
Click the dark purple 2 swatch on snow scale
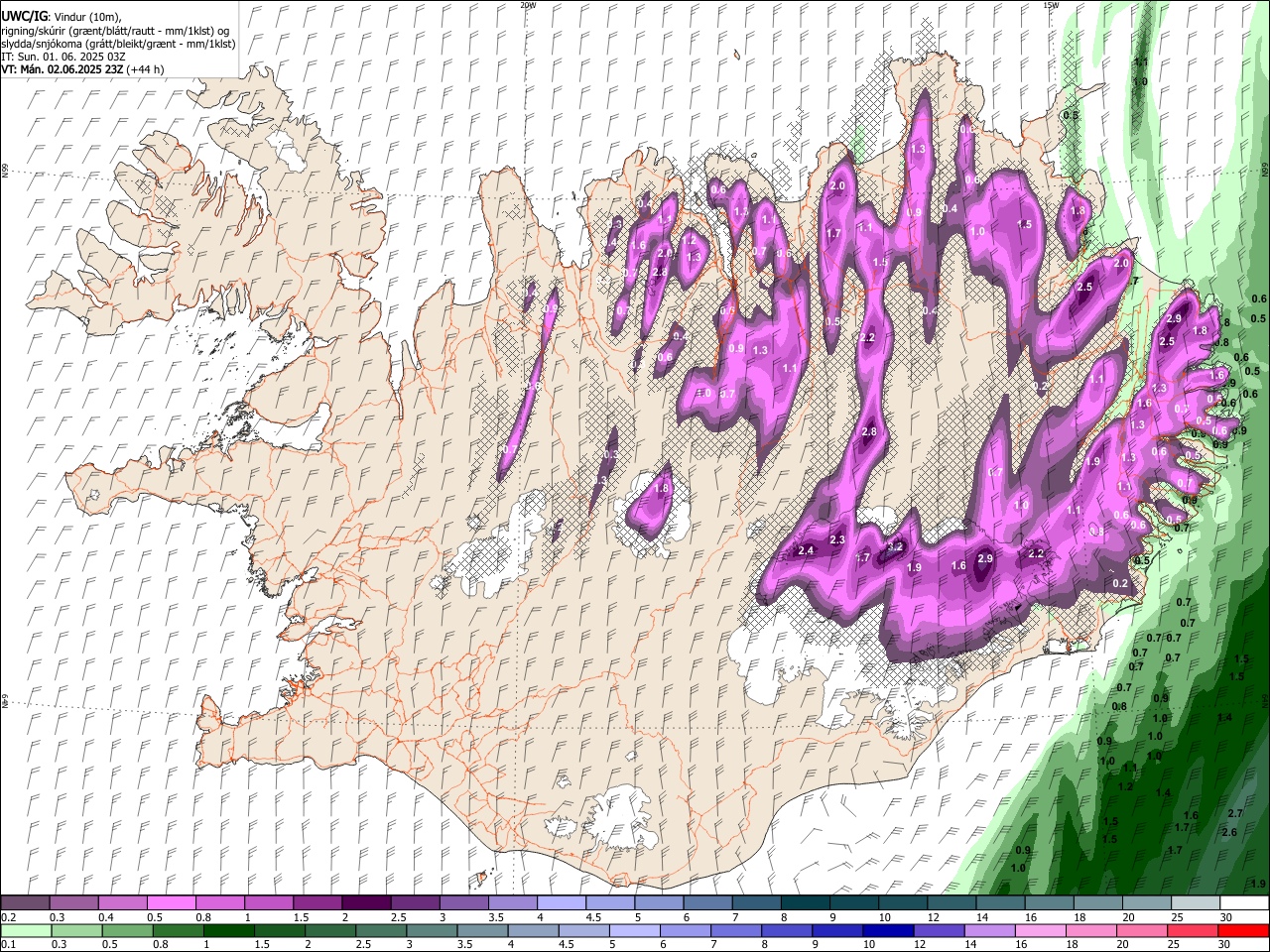[x=365, y=903]
